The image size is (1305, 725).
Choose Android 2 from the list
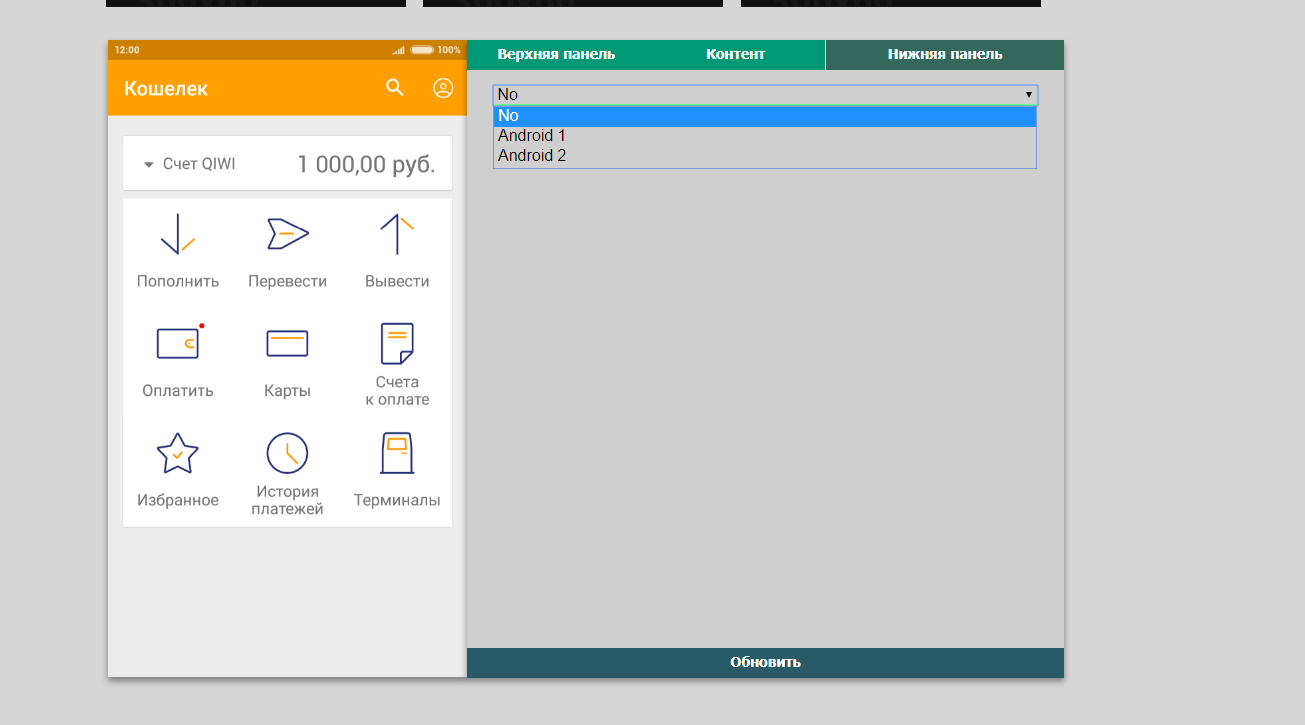point(532,156)
